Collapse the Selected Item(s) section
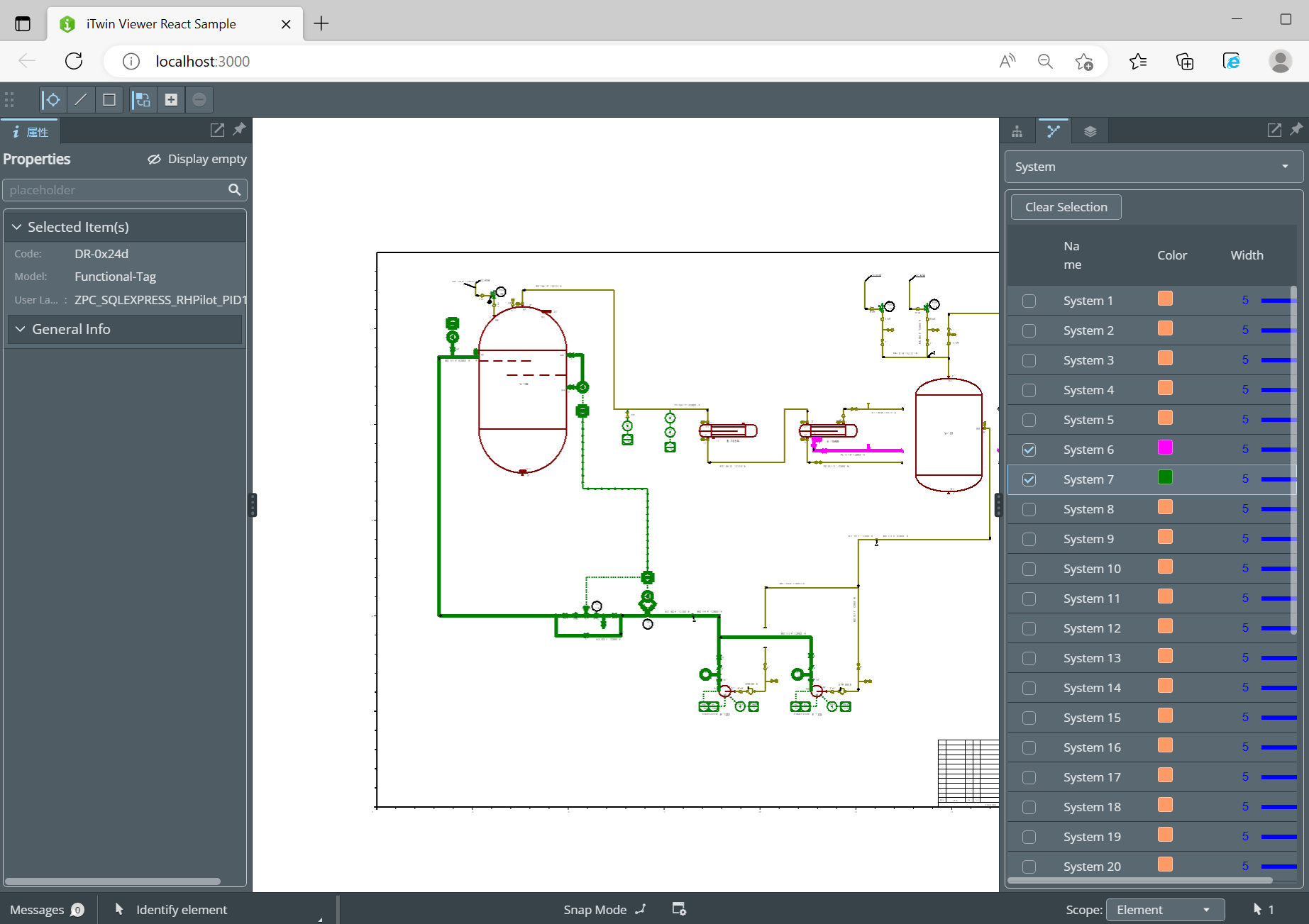Viewport: 1309px width, 924px height. click(18, 227)
